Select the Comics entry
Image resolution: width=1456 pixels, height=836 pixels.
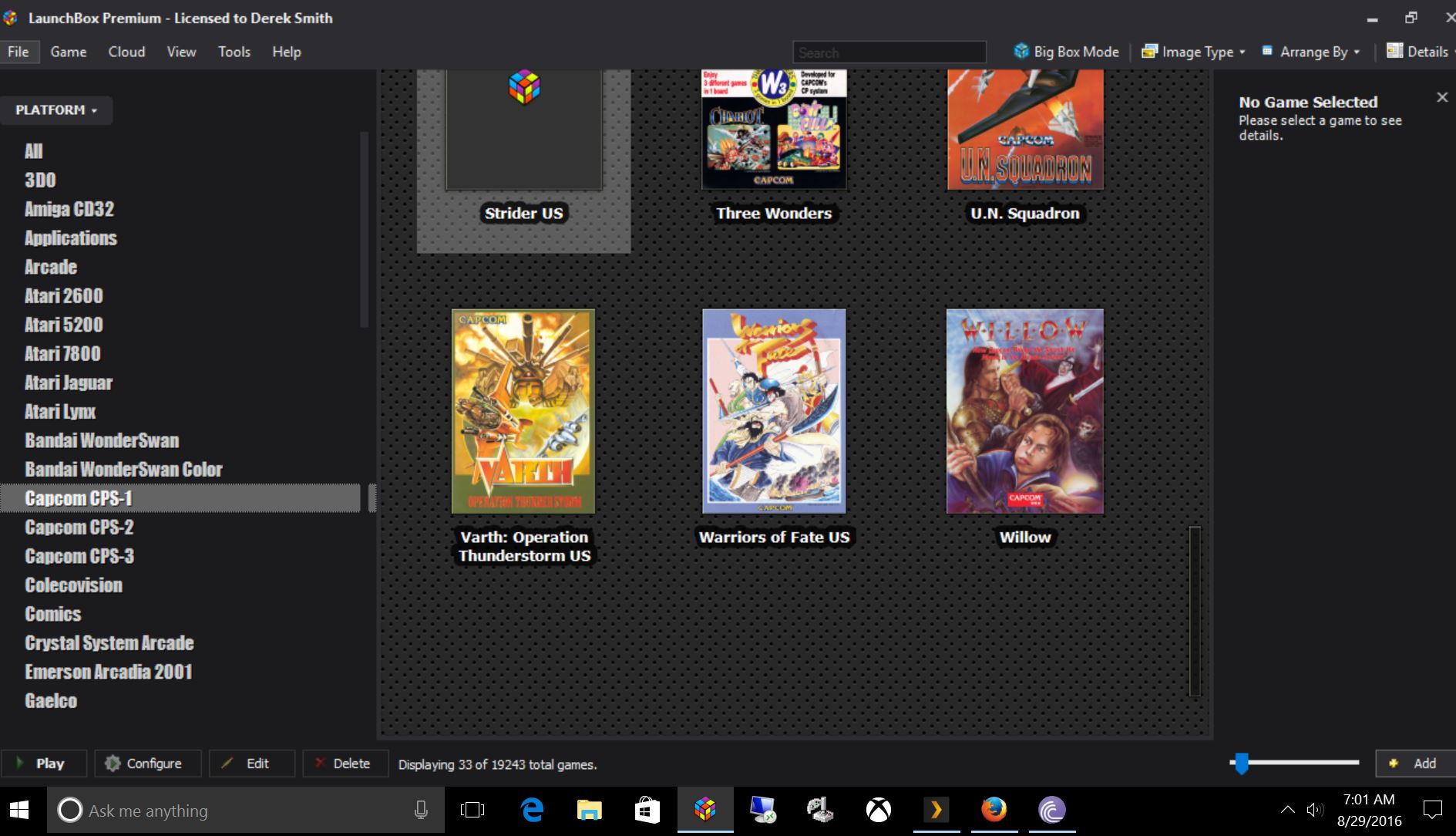(53, 614)
